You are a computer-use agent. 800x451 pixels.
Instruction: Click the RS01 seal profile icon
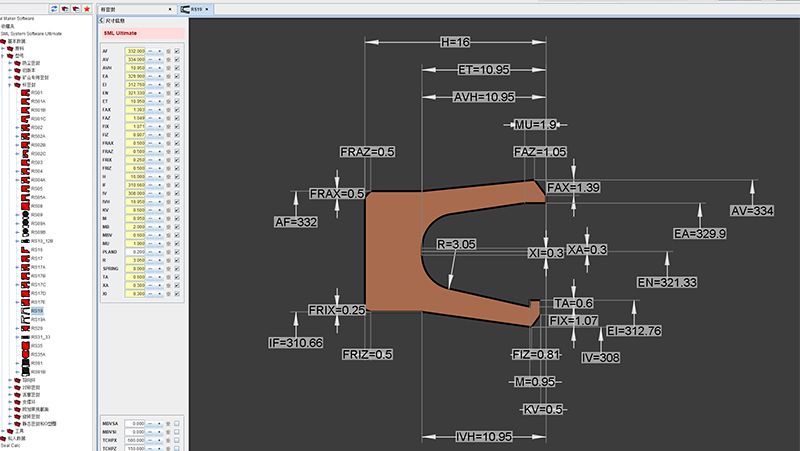pyautogui.click(x=24, y=92)
